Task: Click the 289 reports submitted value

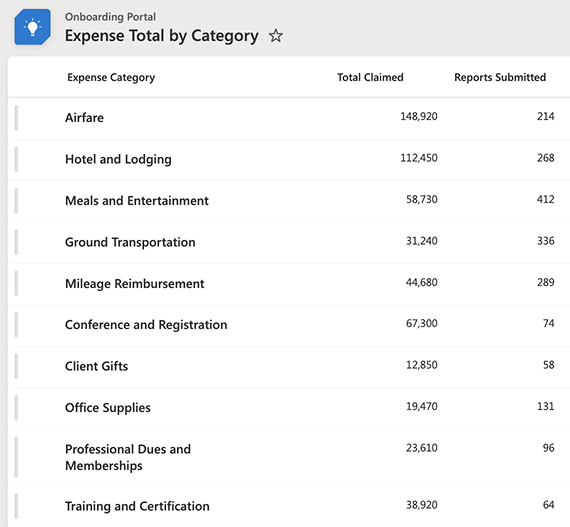Action: pyautogui.click(x=546, y=282)
